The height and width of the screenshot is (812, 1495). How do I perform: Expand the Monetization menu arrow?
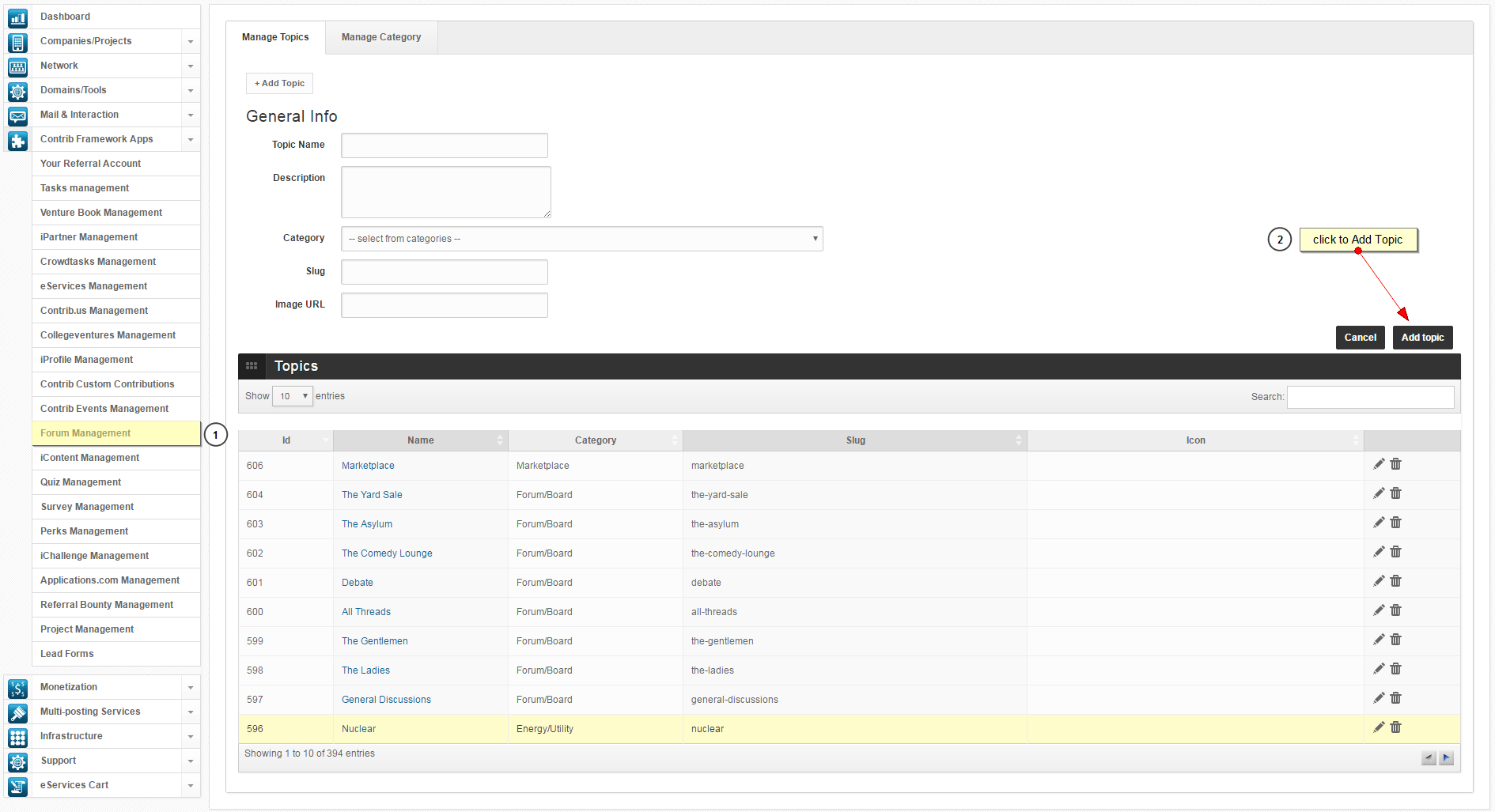tap(191, 688)
